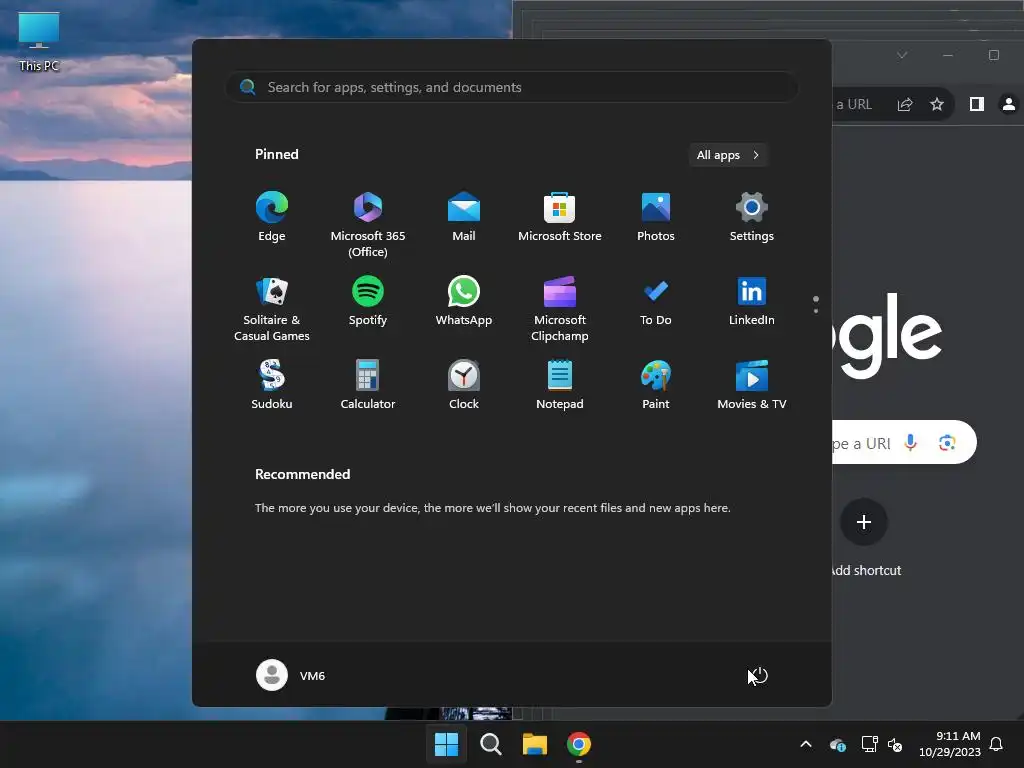Click the Windows Start button on taskbar
Viewport: 1024px width, 768px height.
pyautogui.click(x=447, y=744)
